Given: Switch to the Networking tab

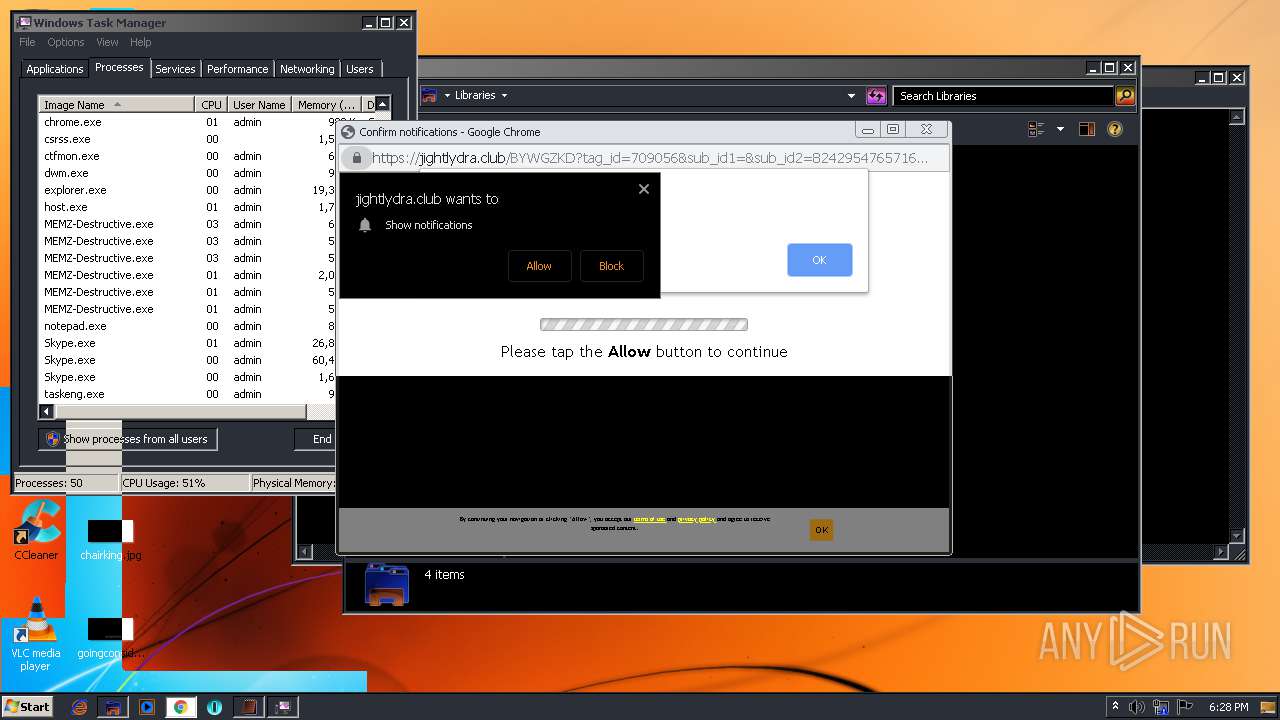Looking at the screenshot, I should [x=307, y=69].
